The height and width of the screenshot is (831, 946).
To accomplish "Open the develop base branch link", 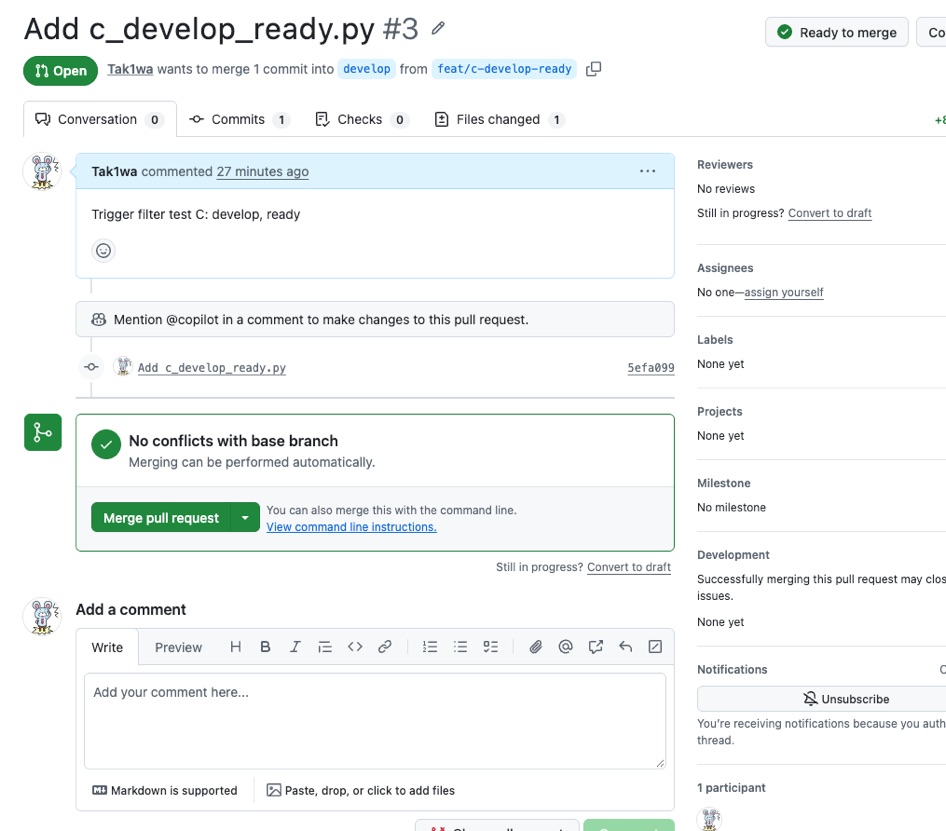I will pyautogui.click(x=367, y=69).
